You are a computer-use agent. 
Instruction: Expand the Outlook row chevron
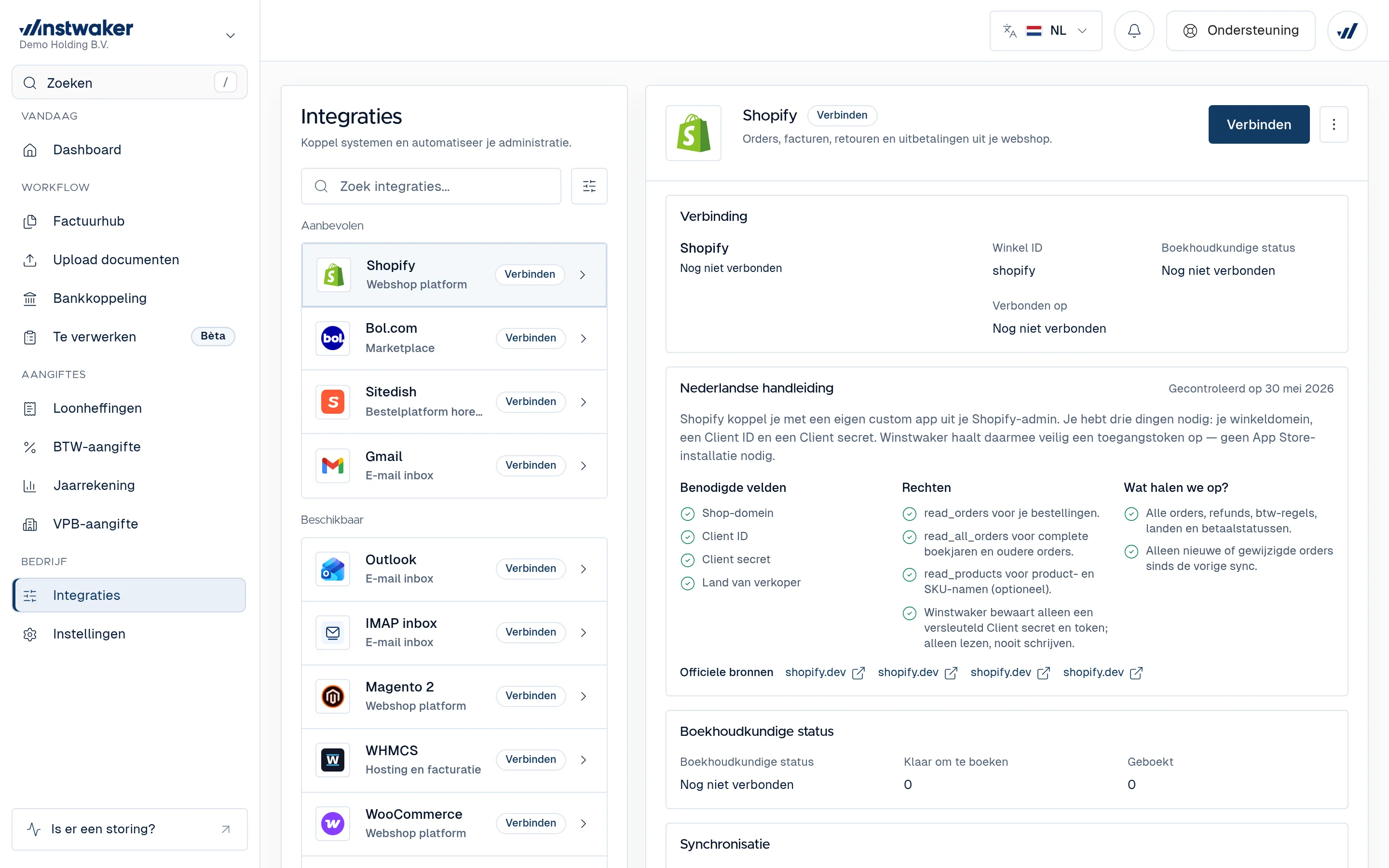coord(583,569)
